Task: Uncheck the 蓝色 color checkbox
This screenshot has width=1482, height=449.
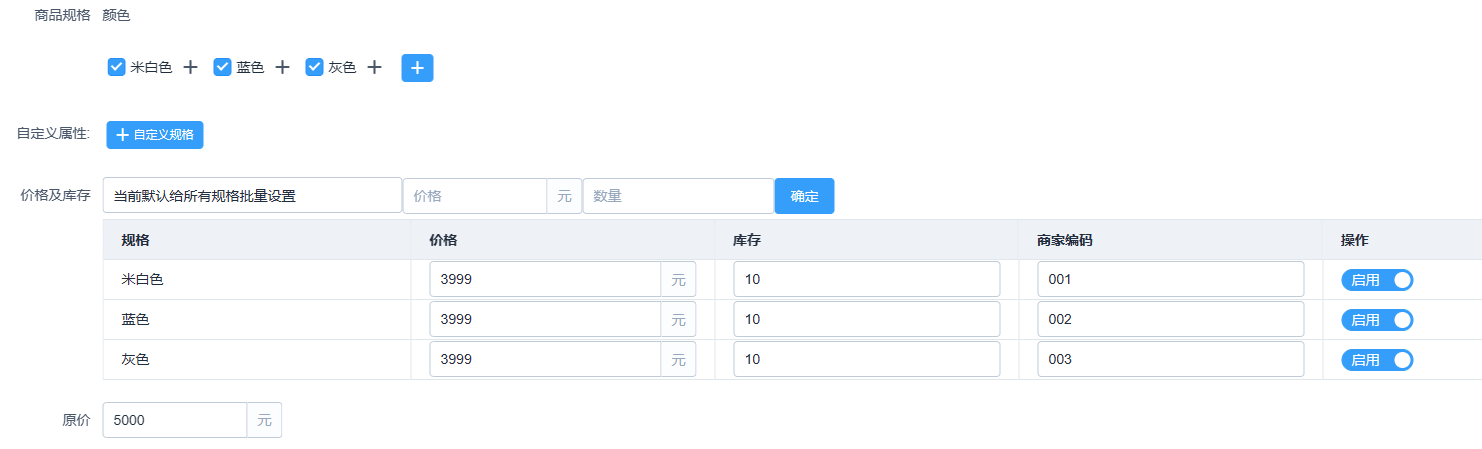Action: pyautogui.click(x=222, y=67)
